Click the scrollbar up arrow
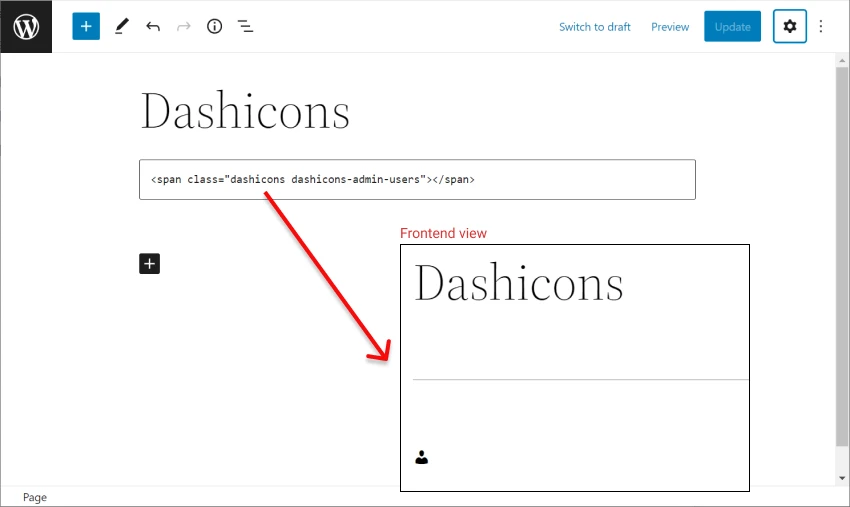 [x=842, y=60]
